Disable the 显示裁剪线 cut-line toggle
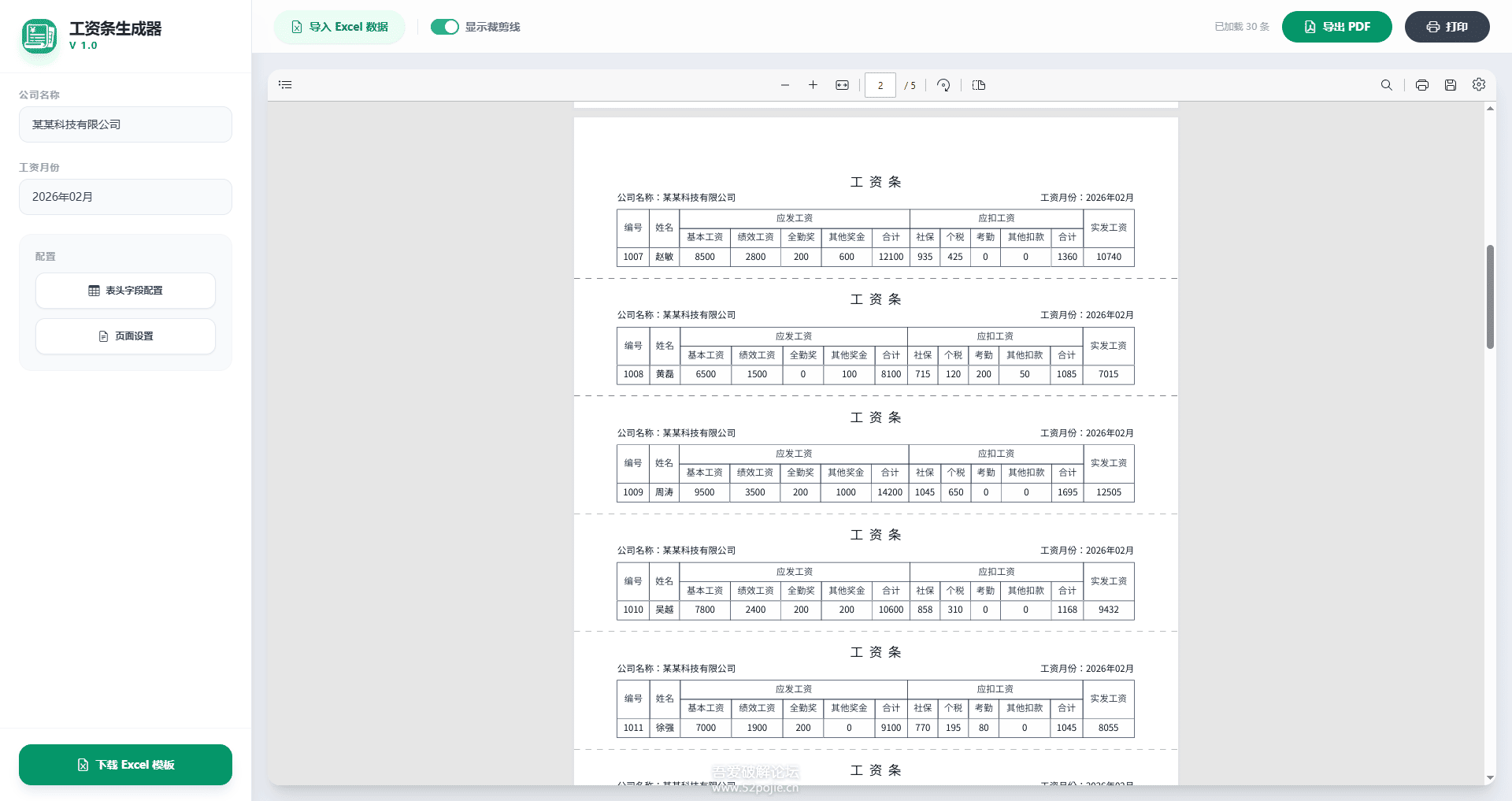This screenshot has width=1512, height=801. pos(445,26)
